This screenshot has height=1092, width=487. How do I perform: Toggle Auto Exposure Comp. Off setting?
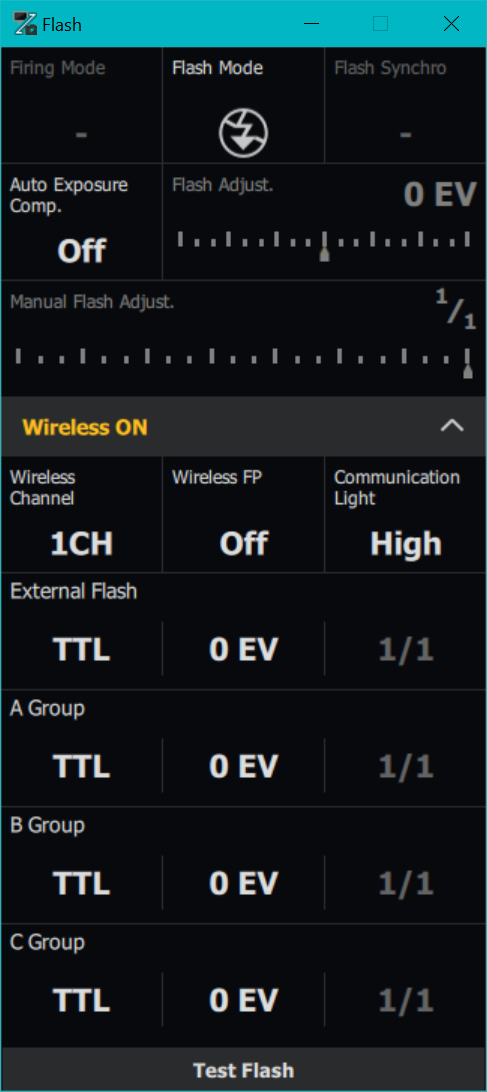point(82,251)
